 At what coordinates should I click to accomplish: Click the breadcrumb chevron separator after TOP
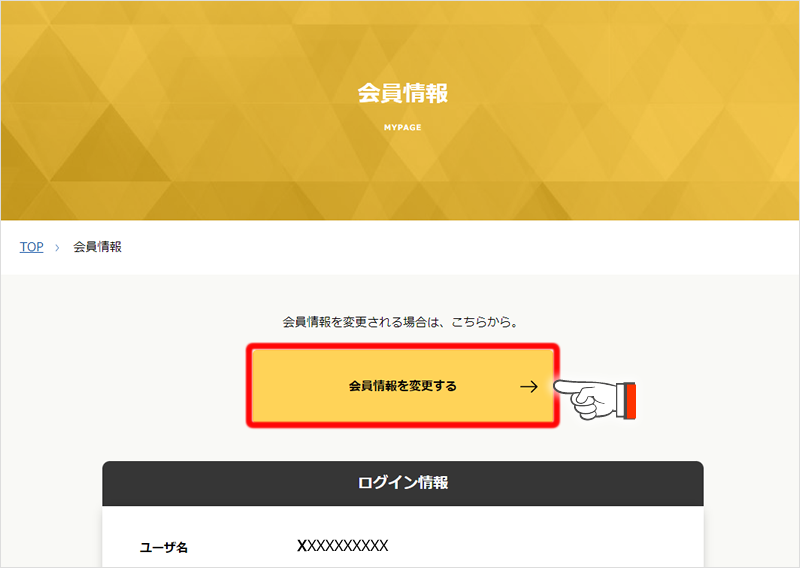coord(57,248)
